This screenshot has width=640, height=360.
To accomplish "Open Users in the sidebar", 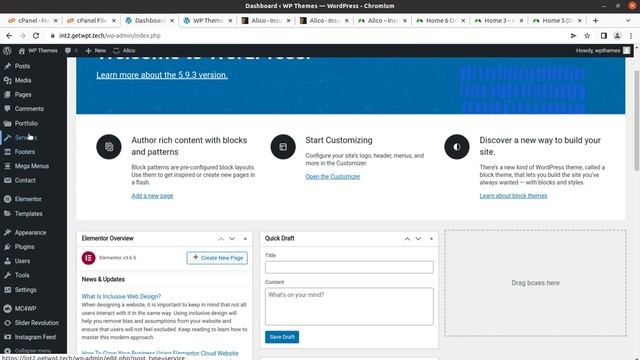I will [x=22, y=261].
